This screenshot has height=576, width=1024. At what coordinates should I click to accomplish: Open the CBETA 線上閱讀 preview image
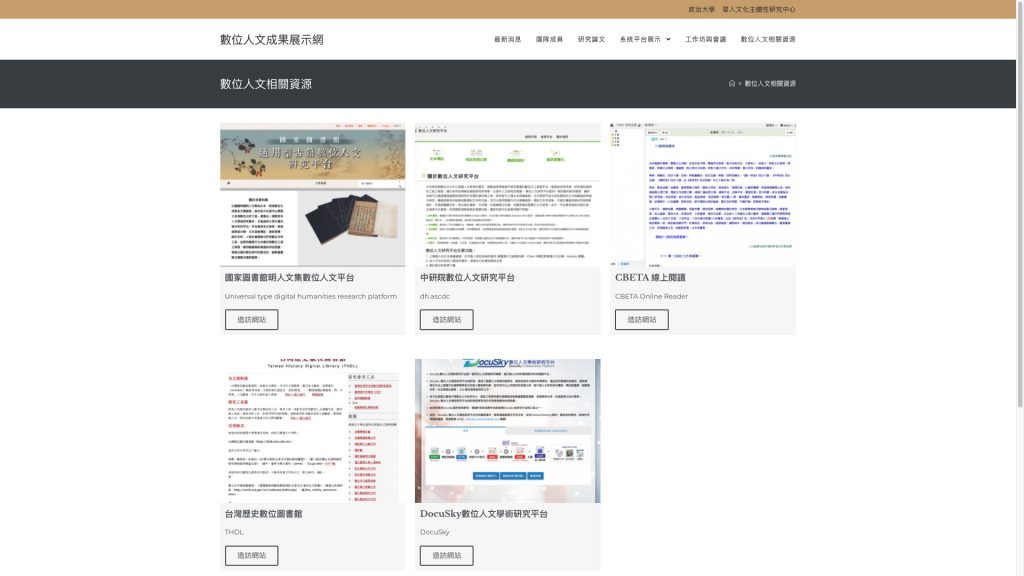point(703,195)
